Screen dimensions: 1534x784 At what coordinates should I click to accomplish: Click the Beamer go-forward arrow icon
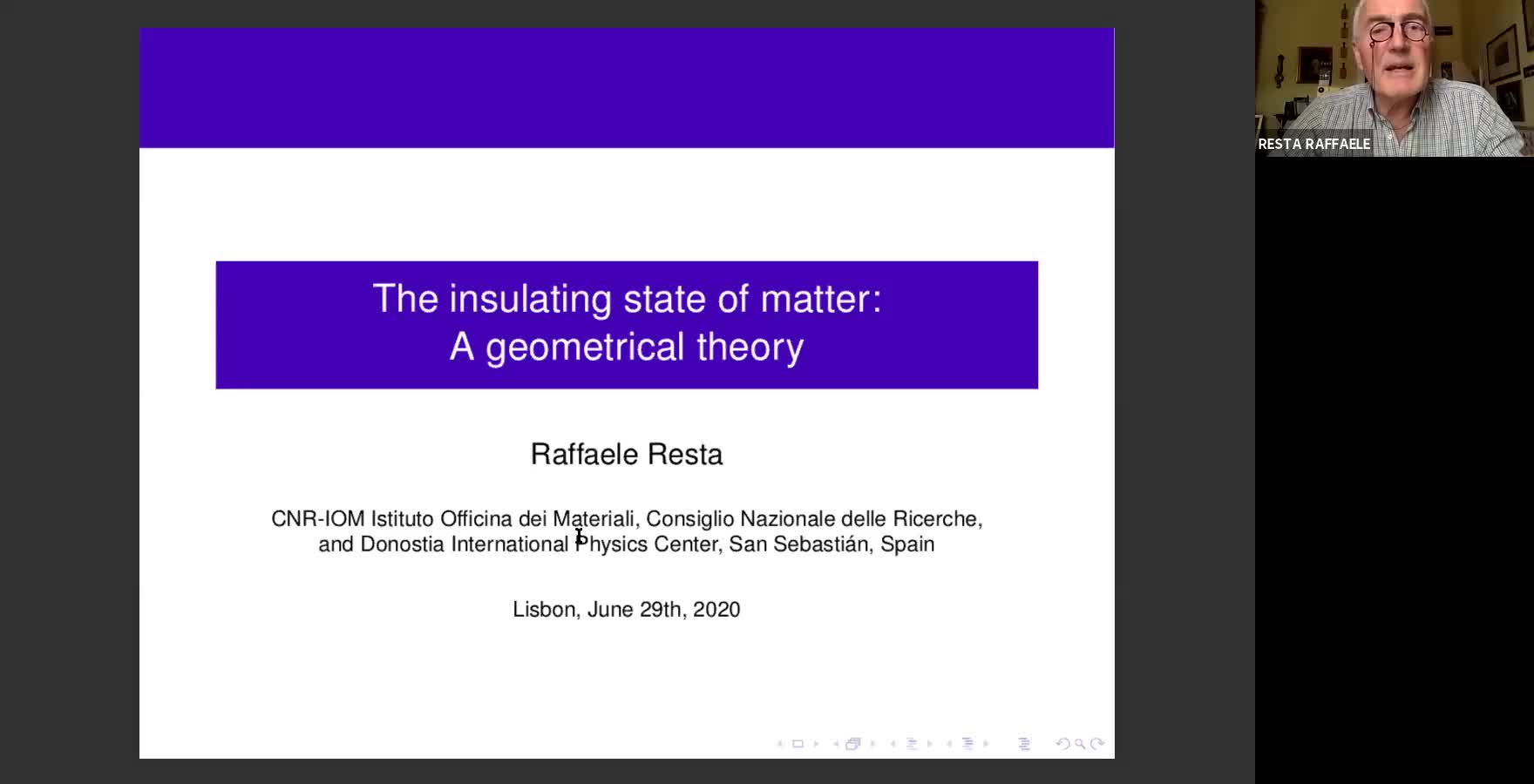1097,744
